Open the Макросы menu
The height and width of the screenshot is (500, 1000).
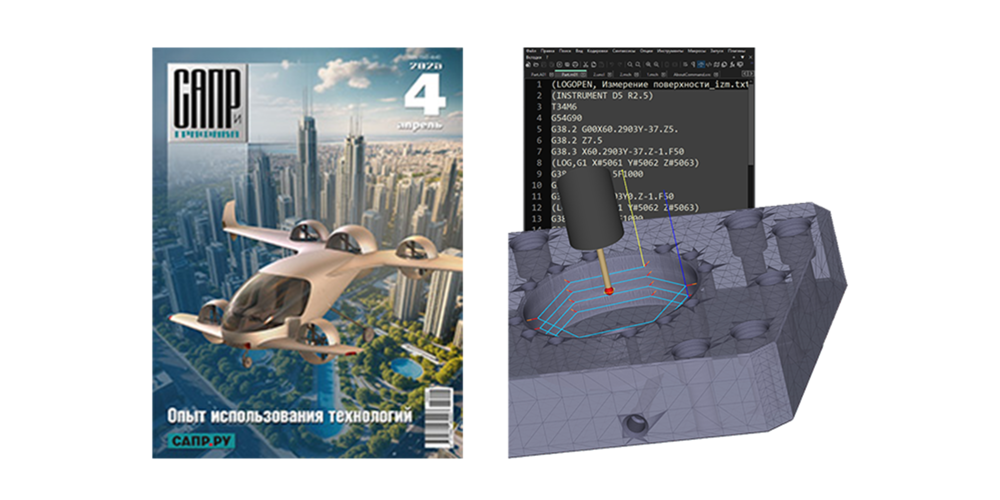(696, 49)
